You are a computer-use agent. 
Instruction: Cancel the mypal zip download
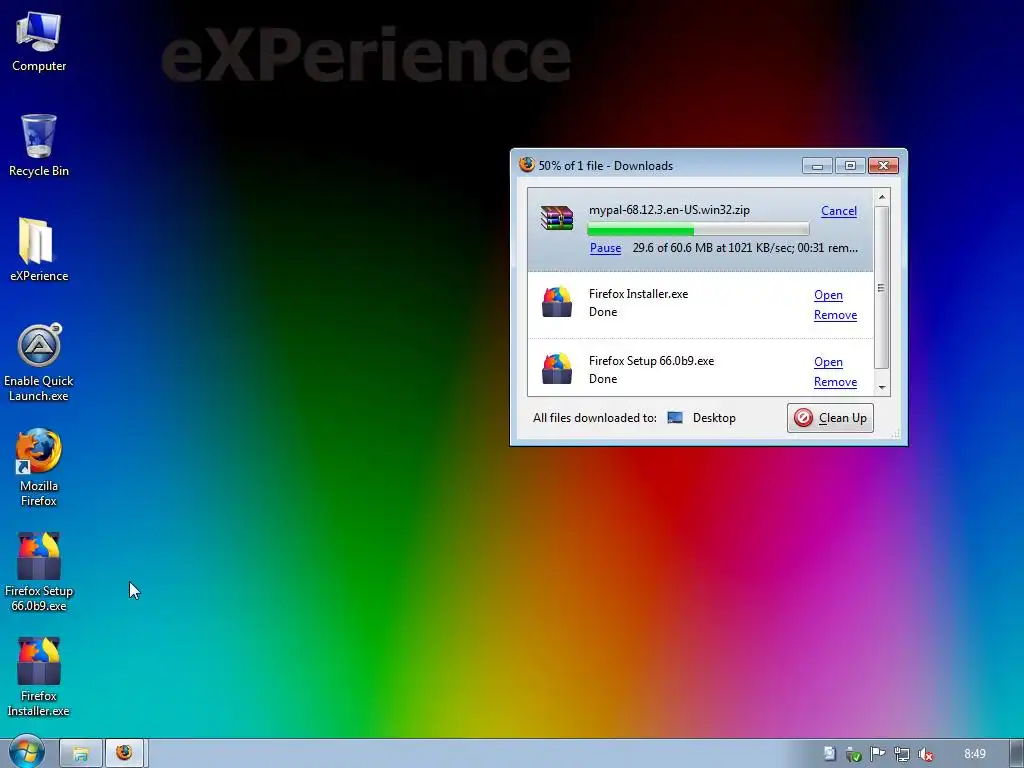(839, 211)
